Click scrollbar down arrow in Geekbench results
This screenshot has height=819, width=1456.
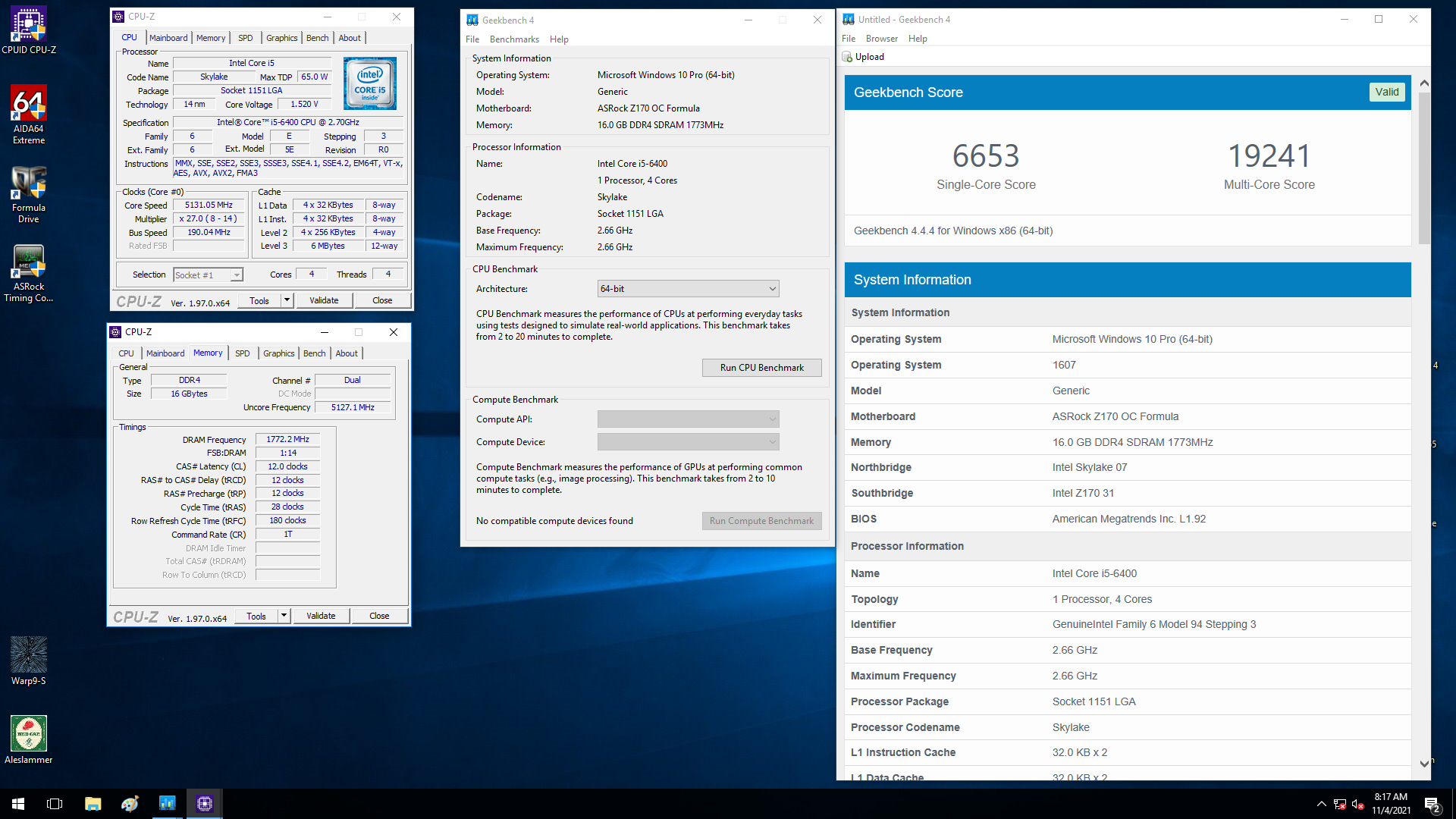tap(1424, 764)
